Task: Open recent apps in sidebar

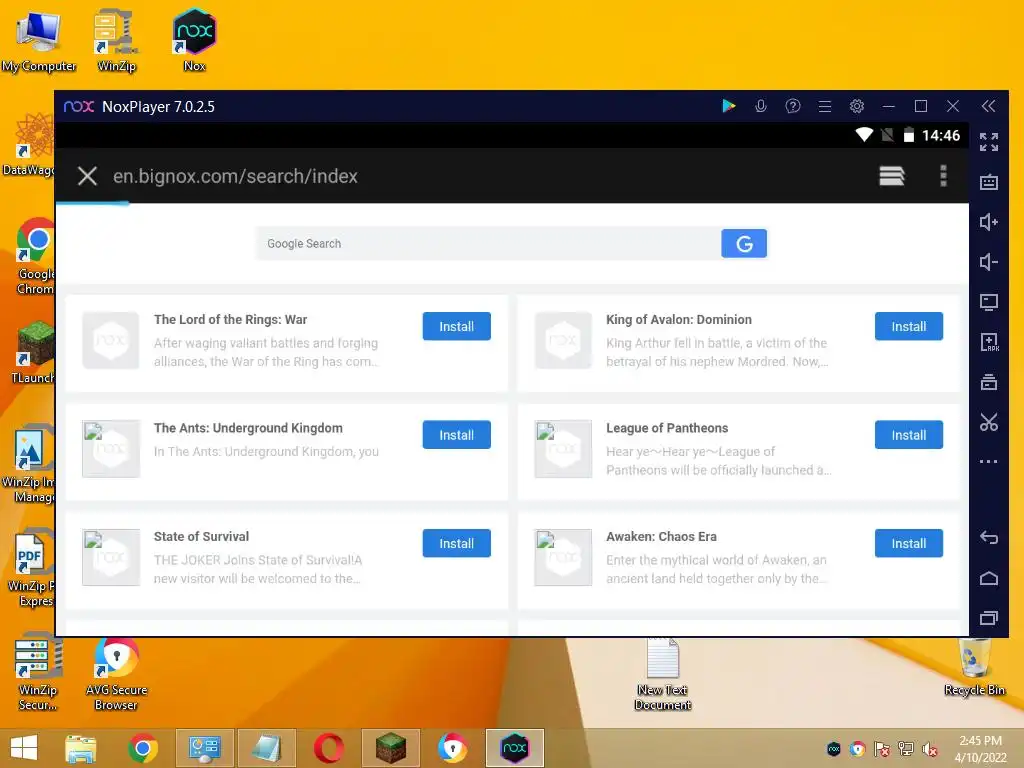Action: [989, 618]
